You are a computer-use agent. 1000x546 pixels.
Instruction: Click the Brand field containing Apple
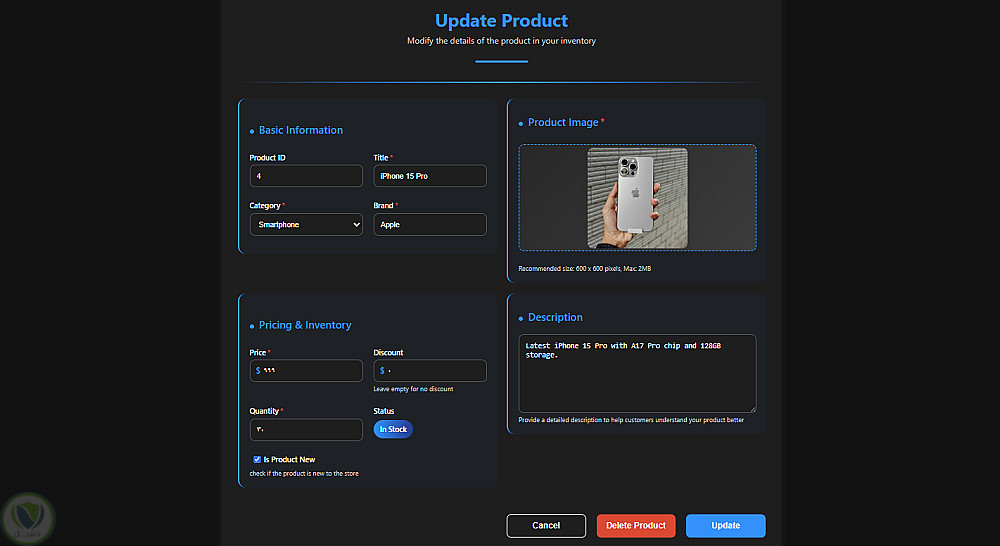(x=430, y=225)
